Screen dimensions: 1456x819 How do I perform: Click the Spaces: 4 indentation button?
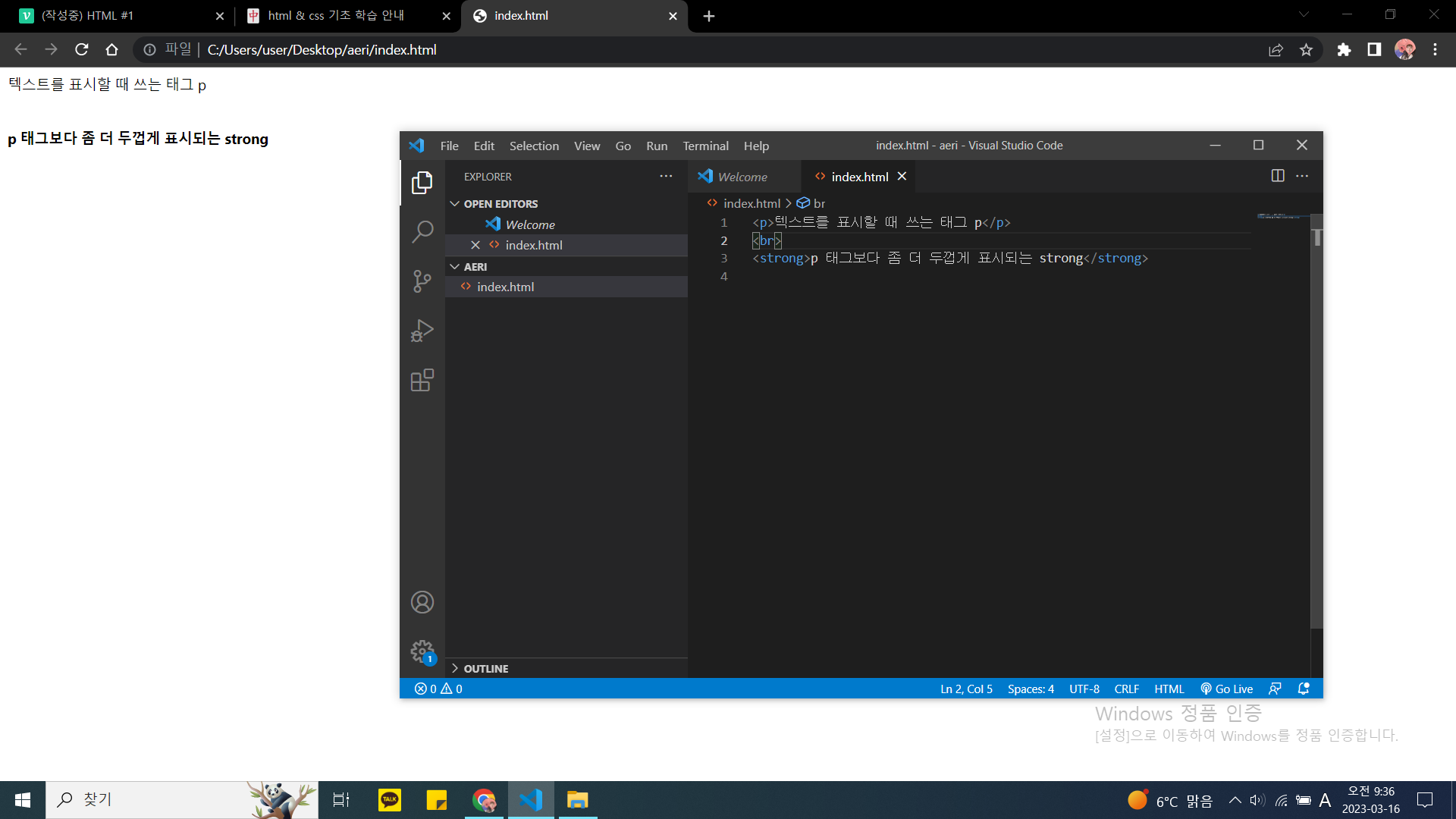pyautogui.click(x=1031, y=689)
